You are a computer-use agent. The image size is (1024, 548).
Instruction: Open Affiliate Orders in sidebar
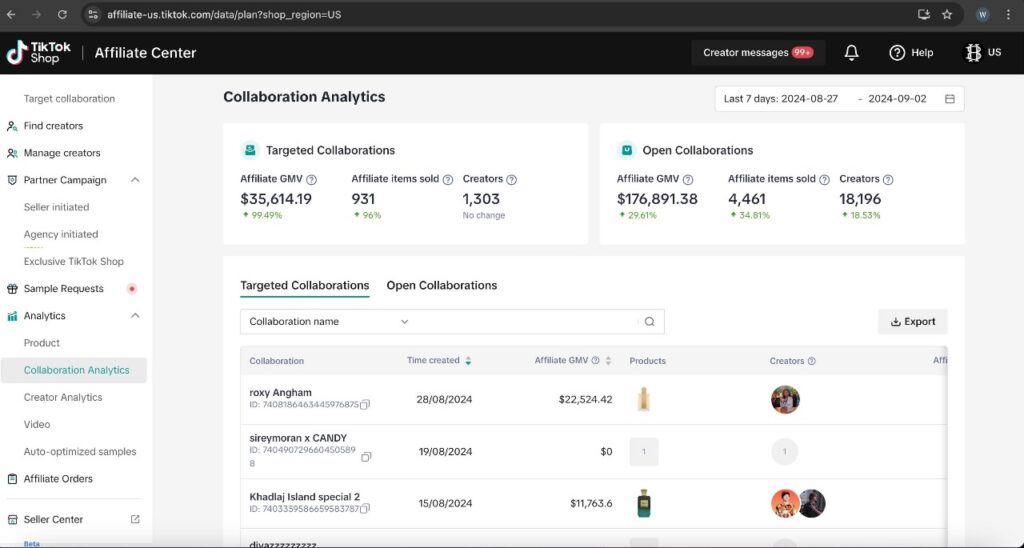point(58,479)
